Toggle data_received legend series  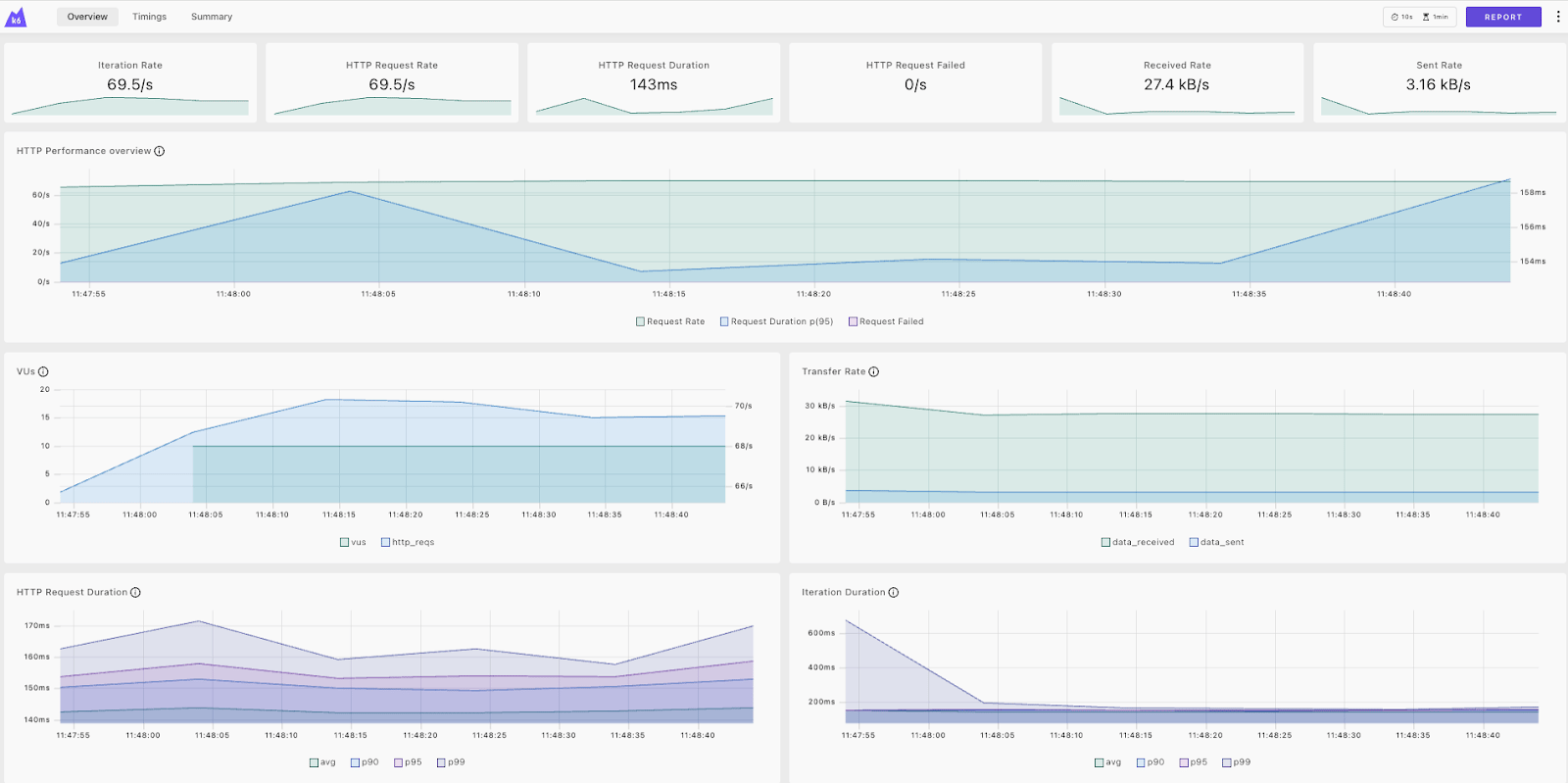point(1138,542)
